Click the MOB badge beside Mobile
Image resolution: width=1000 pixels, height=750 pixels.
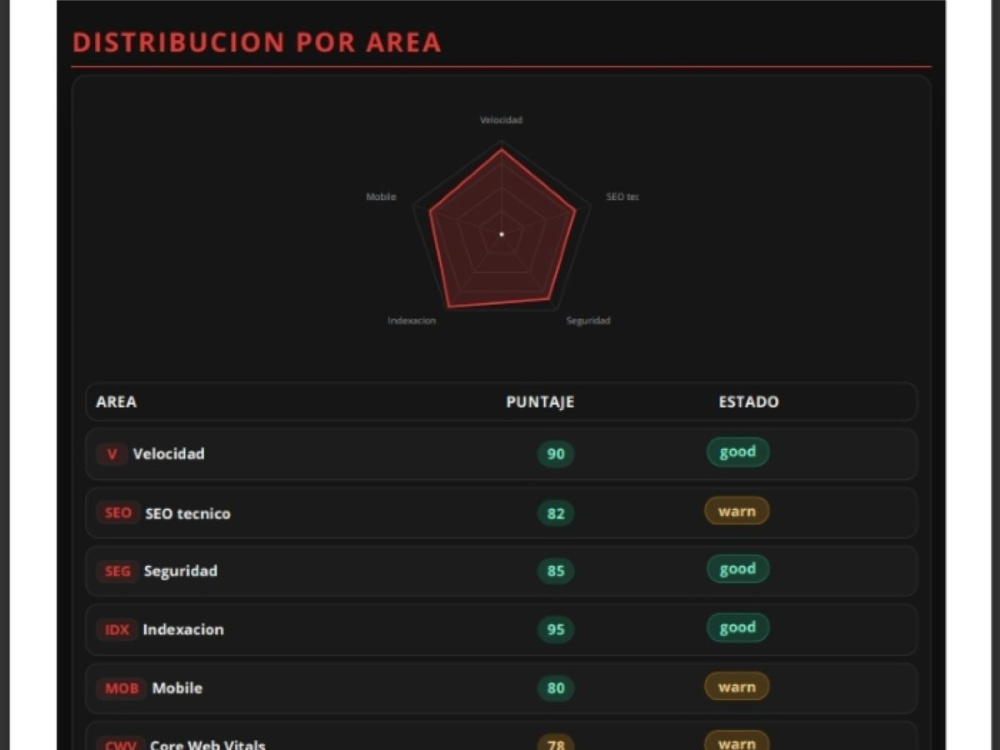coord(121,688)
